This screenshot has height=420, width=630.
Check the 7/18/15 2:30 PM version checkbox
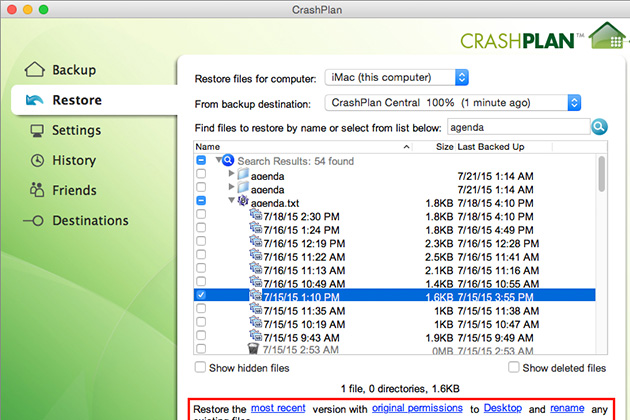(x=201, y=214)
